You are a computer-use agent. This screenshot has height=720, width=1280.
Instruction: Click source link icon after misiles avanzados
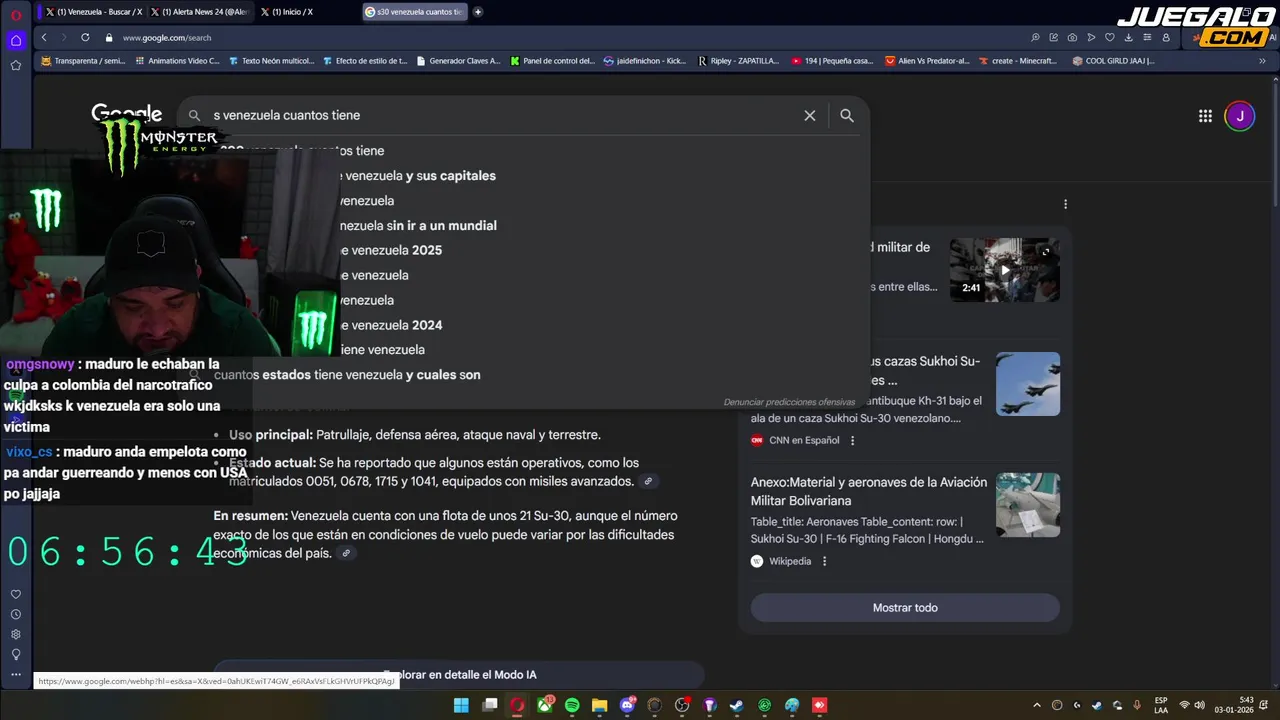click(x=648, y=482)
